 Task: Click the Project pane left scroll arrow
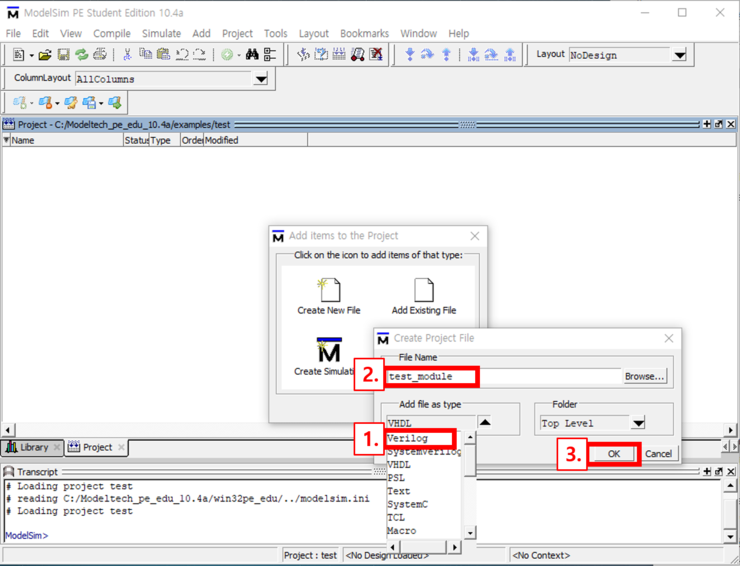pos(8,430)
